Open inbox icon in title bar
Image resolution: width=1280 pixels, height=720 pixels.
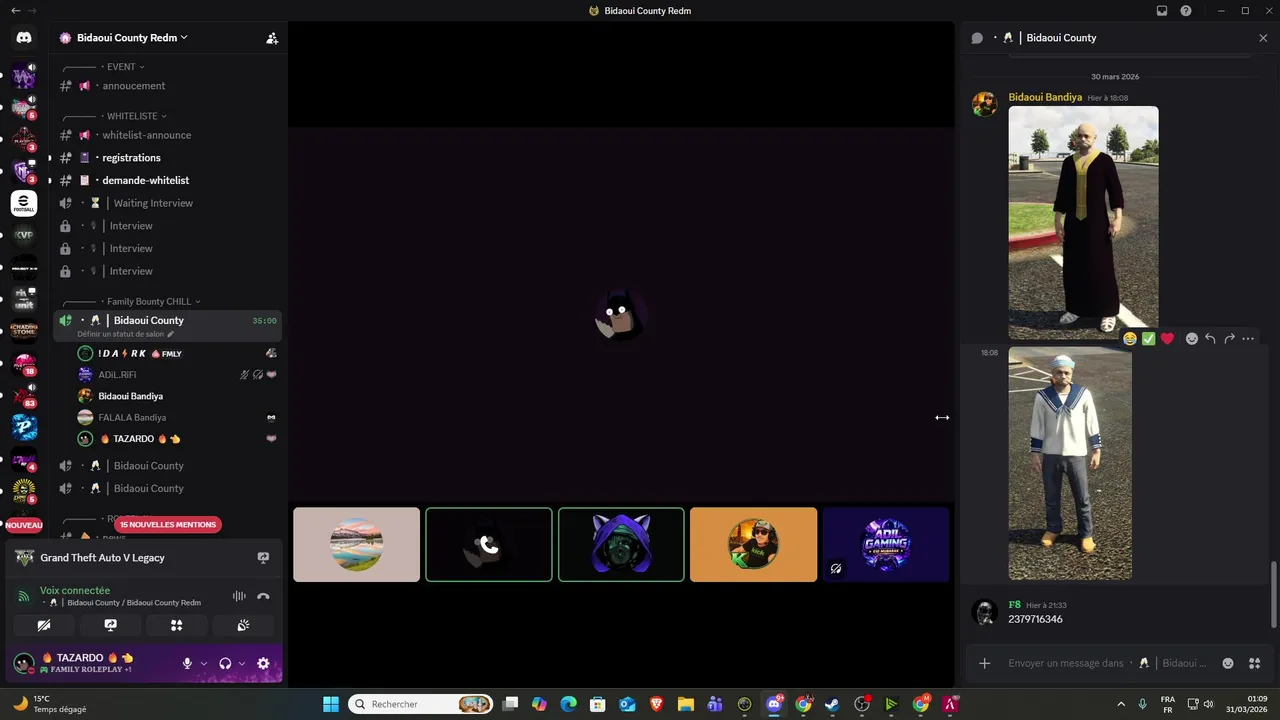point(1162,11)
